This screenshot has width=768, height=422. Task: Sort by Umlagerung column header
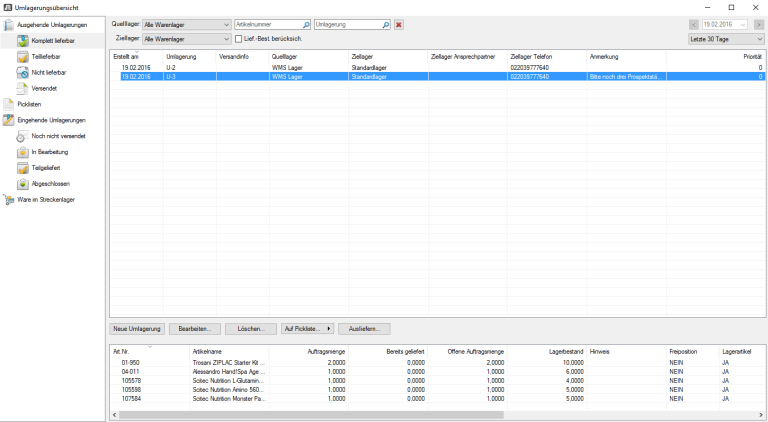(x=181, y=57)
